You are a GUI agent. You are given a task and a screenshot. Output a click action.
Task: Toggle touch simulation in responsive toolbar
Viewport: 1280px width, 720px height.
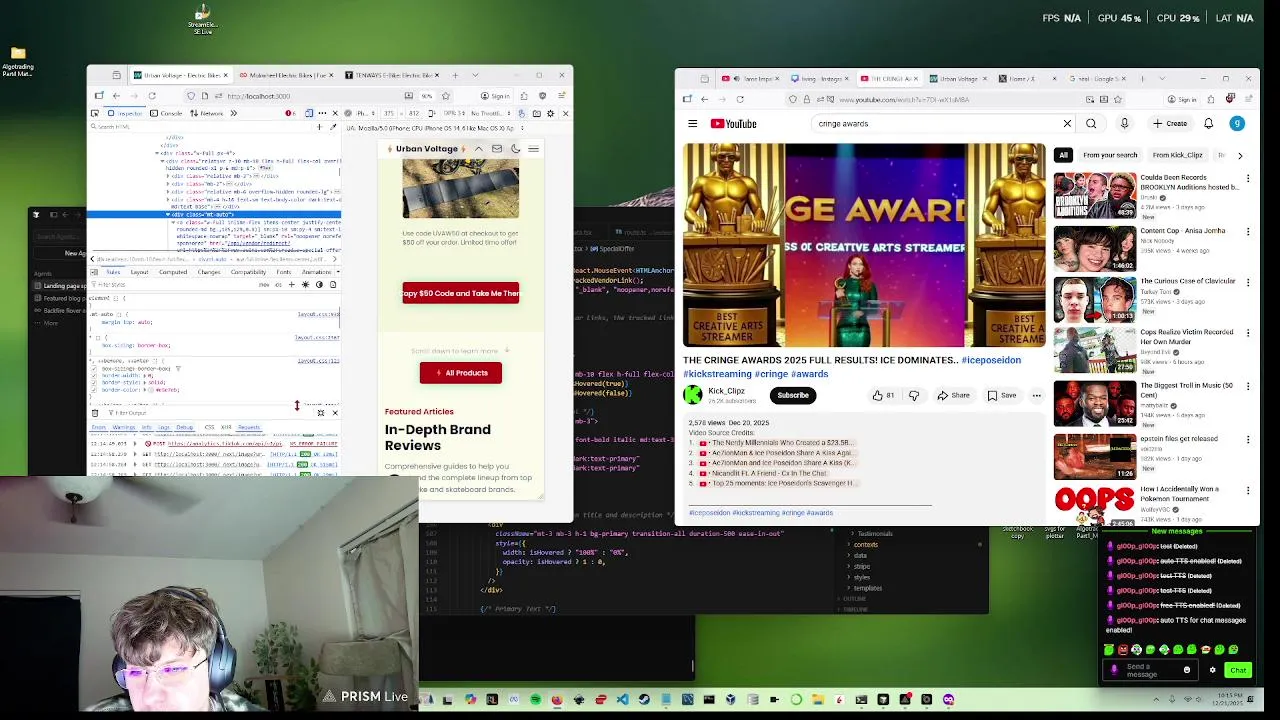(522, 113)
